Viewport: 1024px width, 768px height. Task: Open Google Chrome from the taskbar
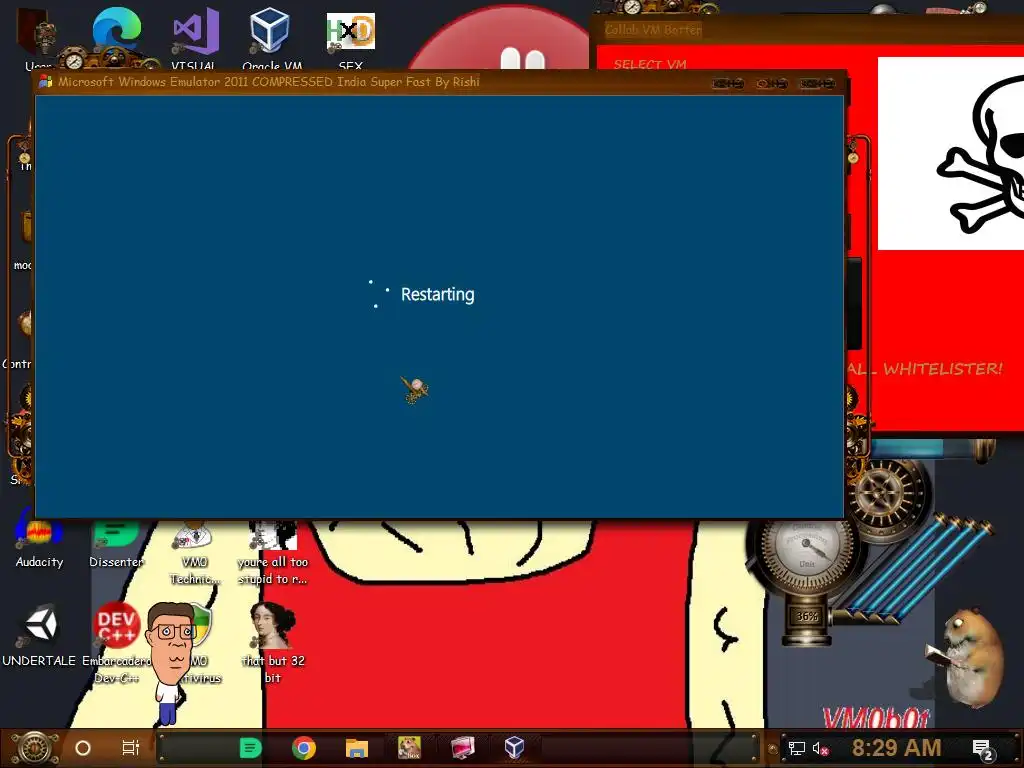304,748
